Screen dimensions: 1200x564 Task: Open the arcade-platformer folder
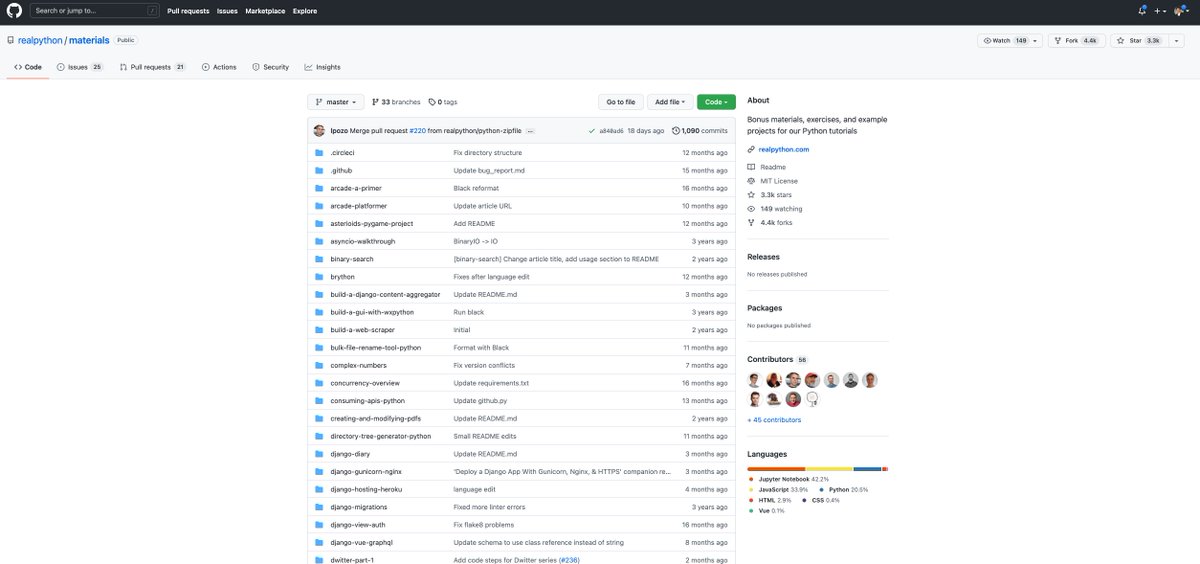pos(358,206)
